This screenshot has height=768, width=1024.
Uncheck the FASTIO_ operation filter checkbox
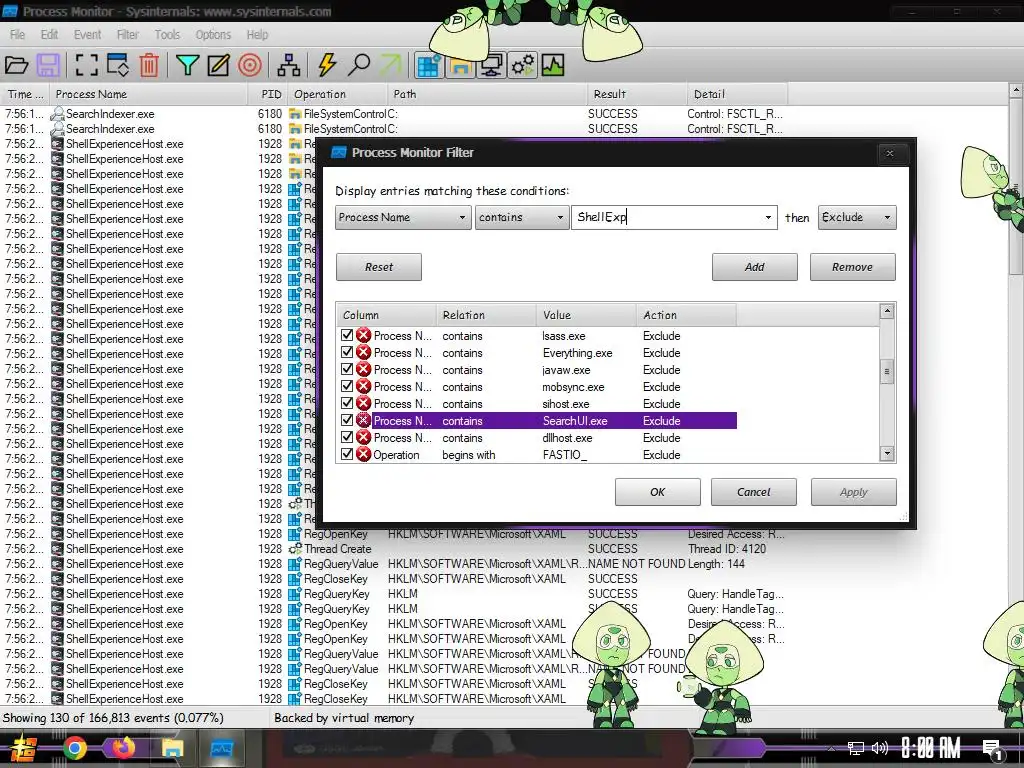tap(347, 454)
